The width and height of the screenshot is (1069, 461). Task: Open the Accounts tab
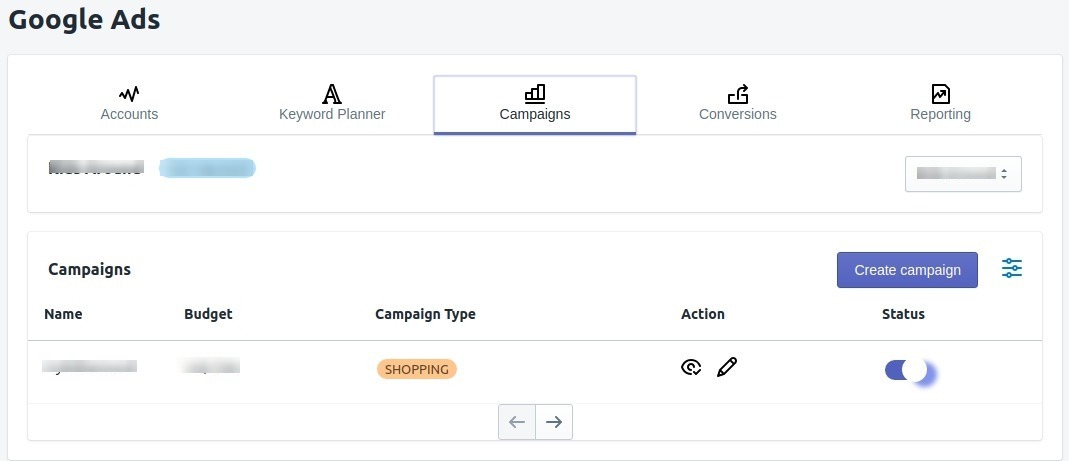[129, 104]
